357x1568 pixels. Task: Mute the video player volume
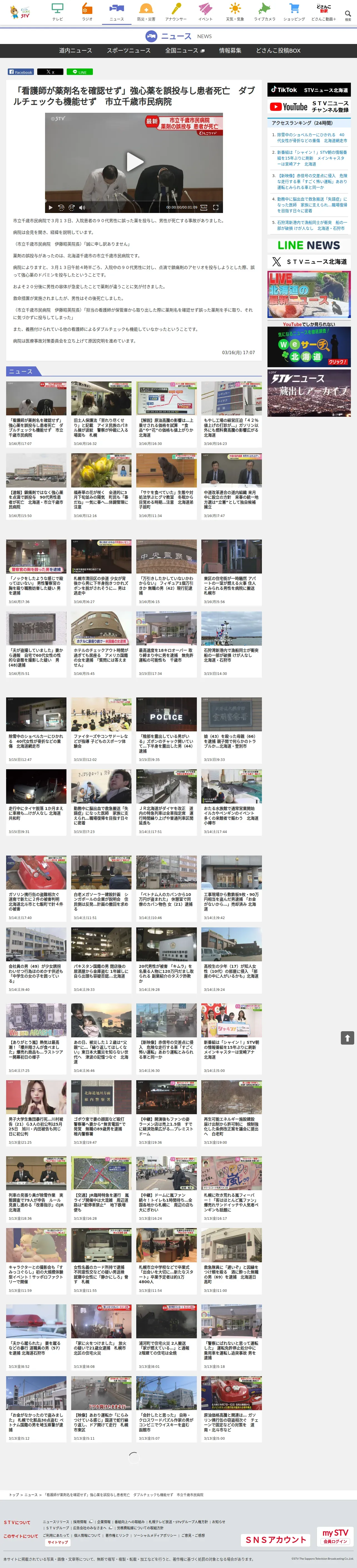(81, 208)
